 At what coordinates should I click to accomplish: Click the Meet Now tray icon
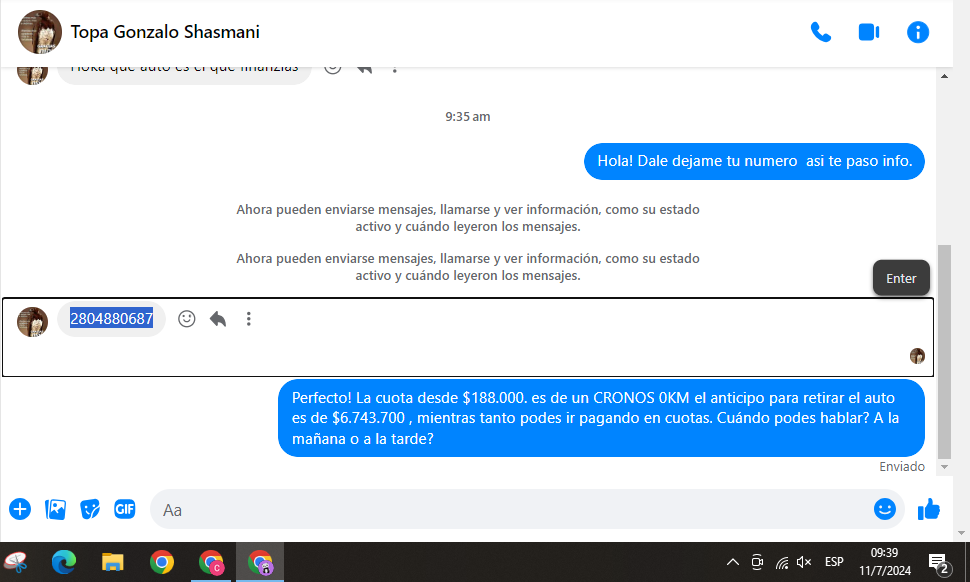pyautogui.click(x=757, y=562)
